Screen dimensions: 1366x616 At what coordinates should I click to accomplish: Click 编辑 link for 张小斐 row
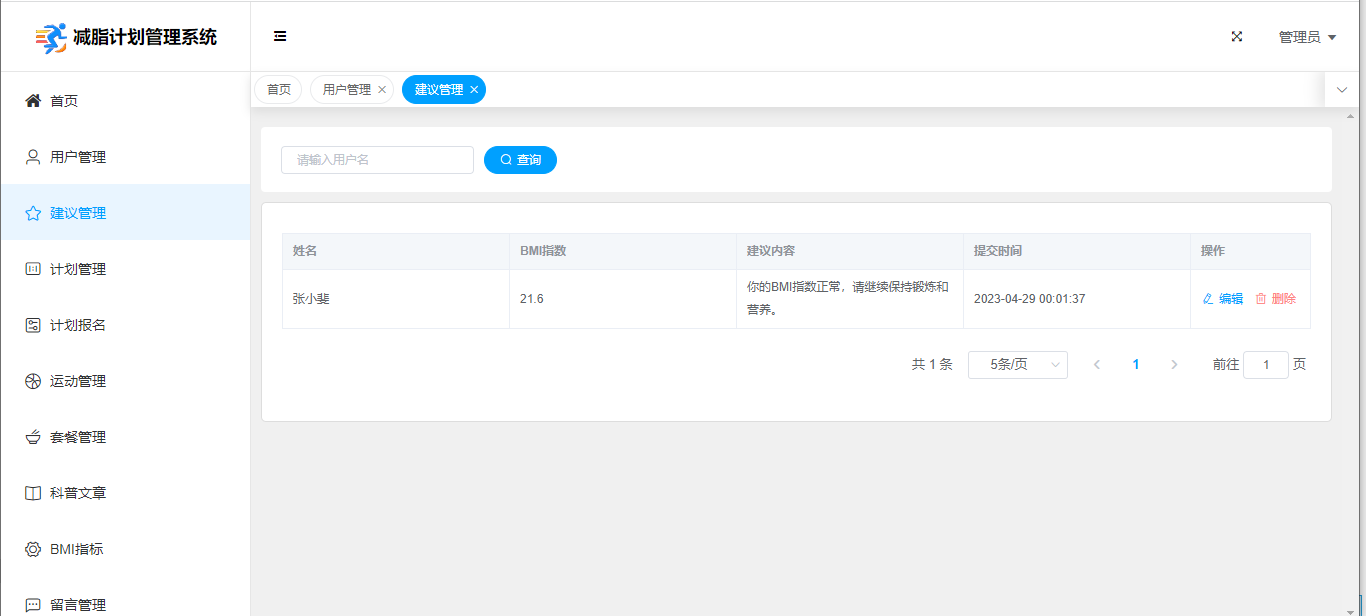click(x=1223, y=299)
